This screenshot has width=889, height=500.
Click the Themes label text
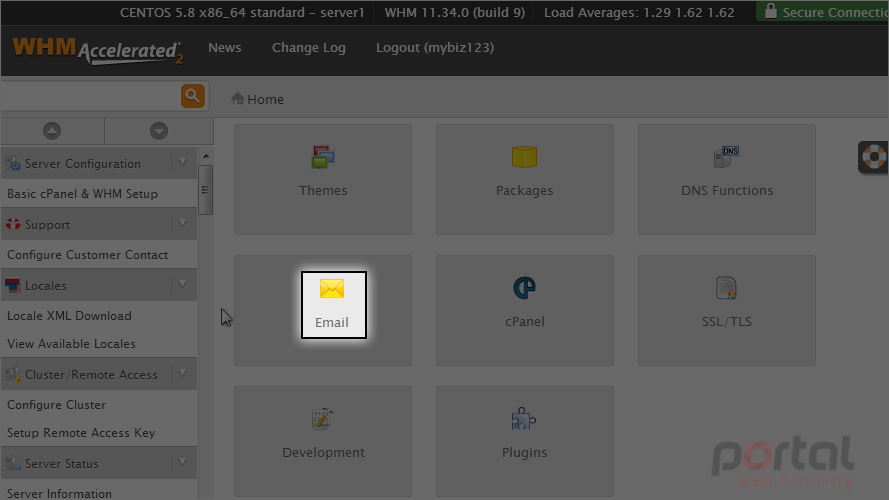pos(323,190)
